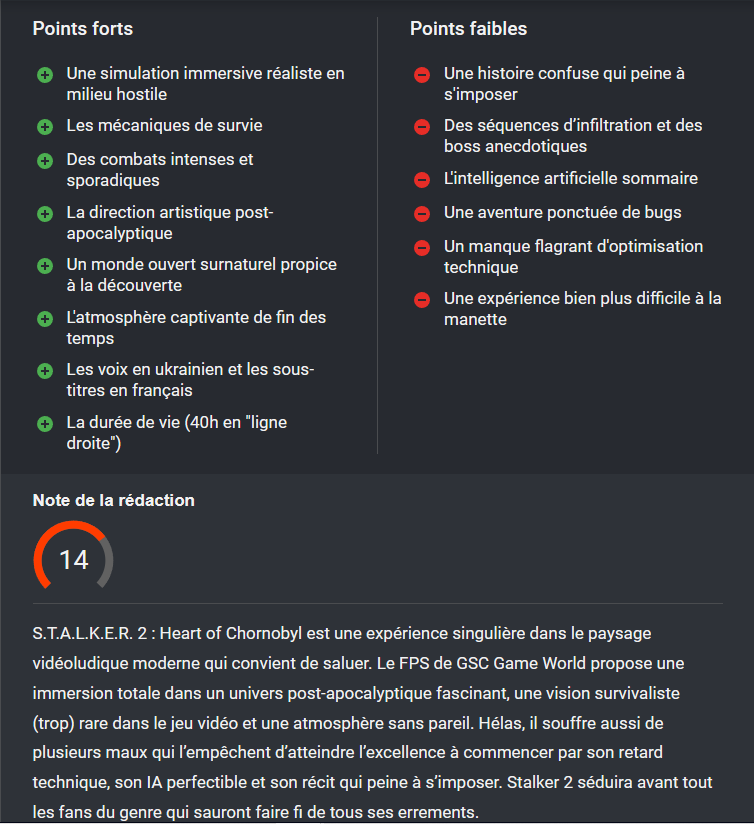
Task: Click the plus icon next to "Les mécaniques de survie"
Action: click(45, 127)
